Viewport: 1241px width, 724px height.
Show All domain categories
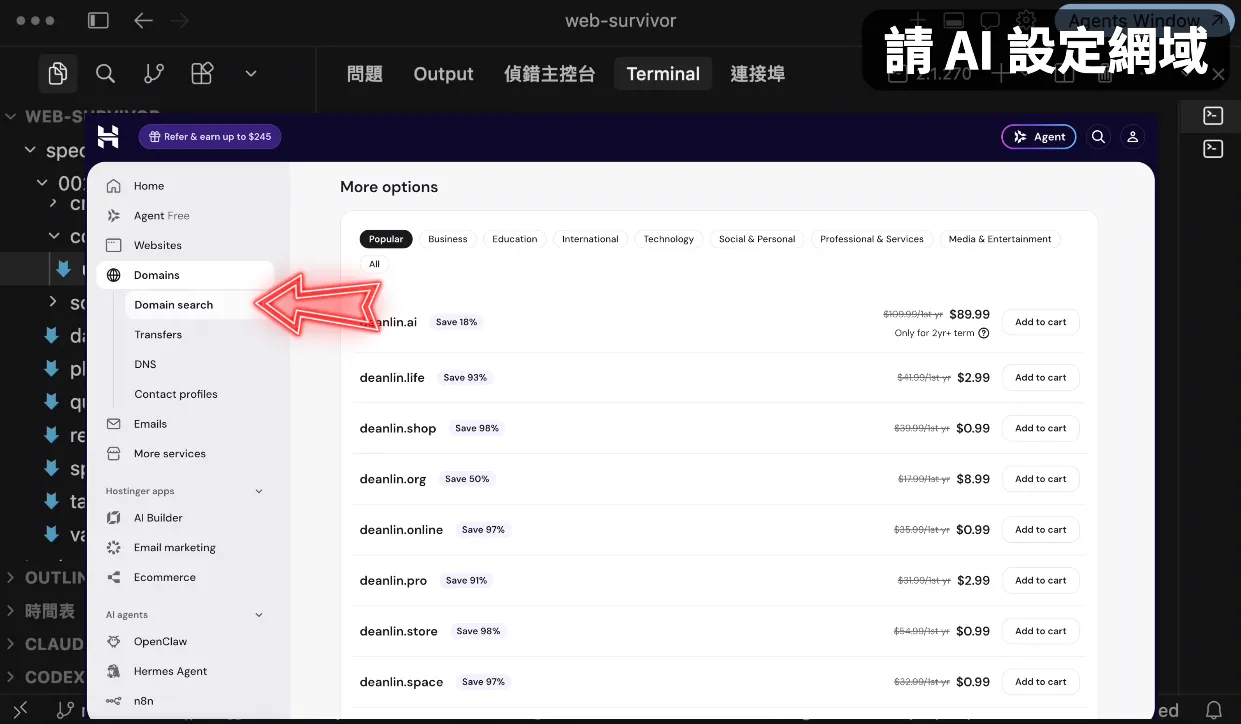coord(374,264)
